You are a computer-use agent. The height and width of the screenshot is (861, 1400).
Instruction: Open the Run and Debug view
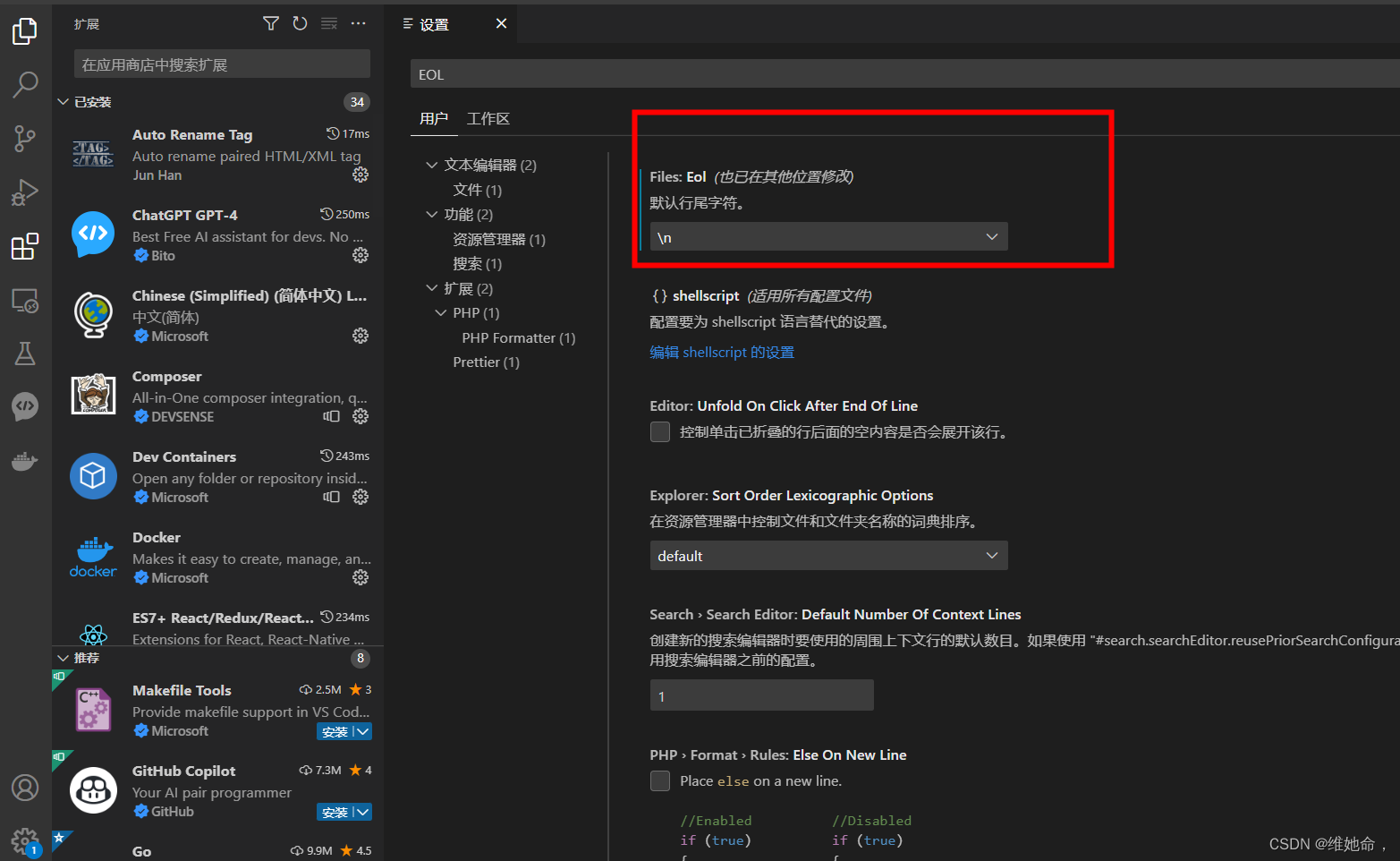24,192
